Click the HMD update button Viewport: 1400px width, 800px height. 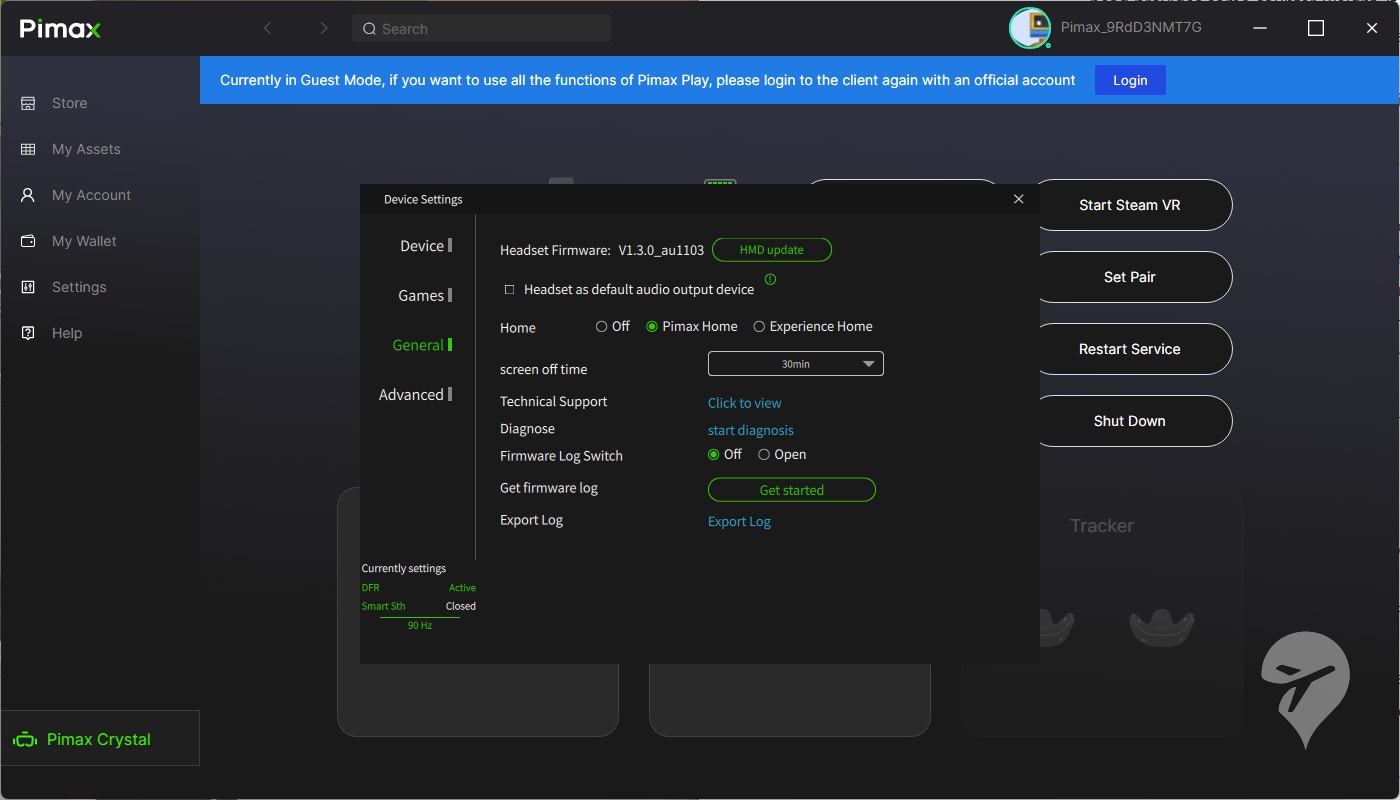click(x=771, y=250)
